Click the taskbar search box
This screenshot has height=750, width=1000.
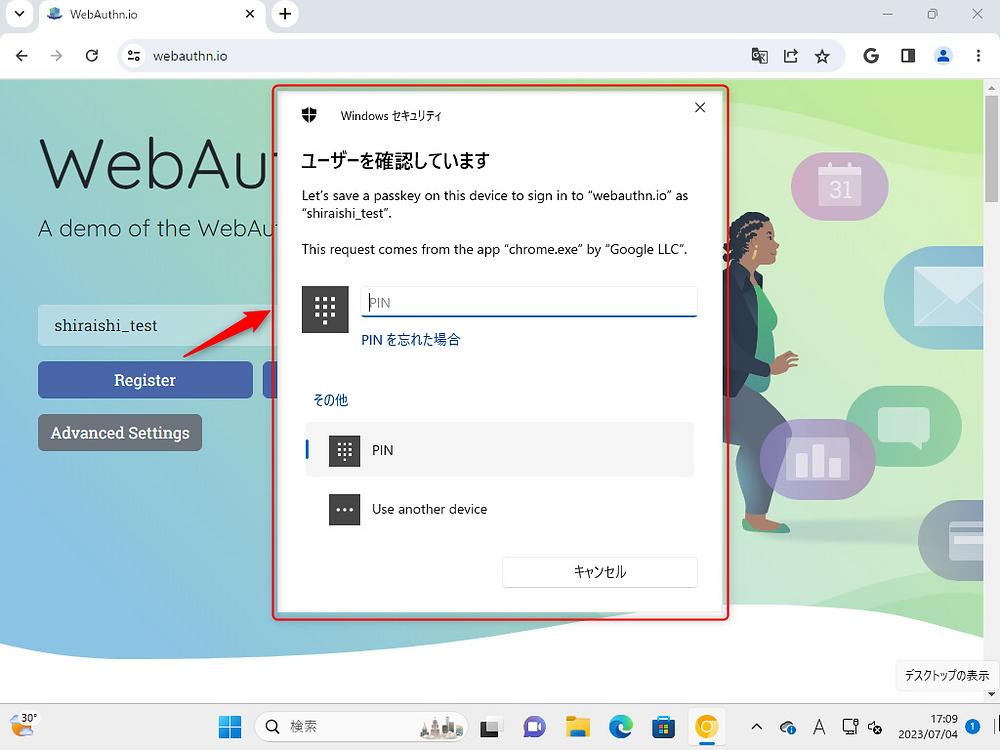coord(361,726)
